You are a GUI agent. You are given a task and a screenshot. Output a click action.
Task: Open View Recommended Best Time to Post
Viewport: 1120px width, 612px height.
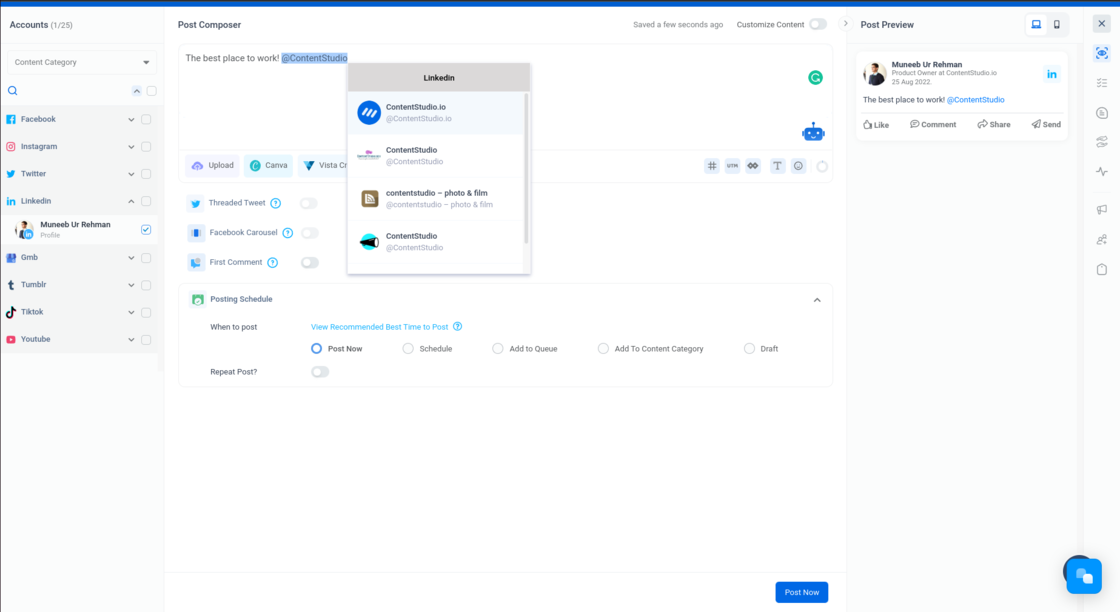pyautogui.click(x=379, y=327)
